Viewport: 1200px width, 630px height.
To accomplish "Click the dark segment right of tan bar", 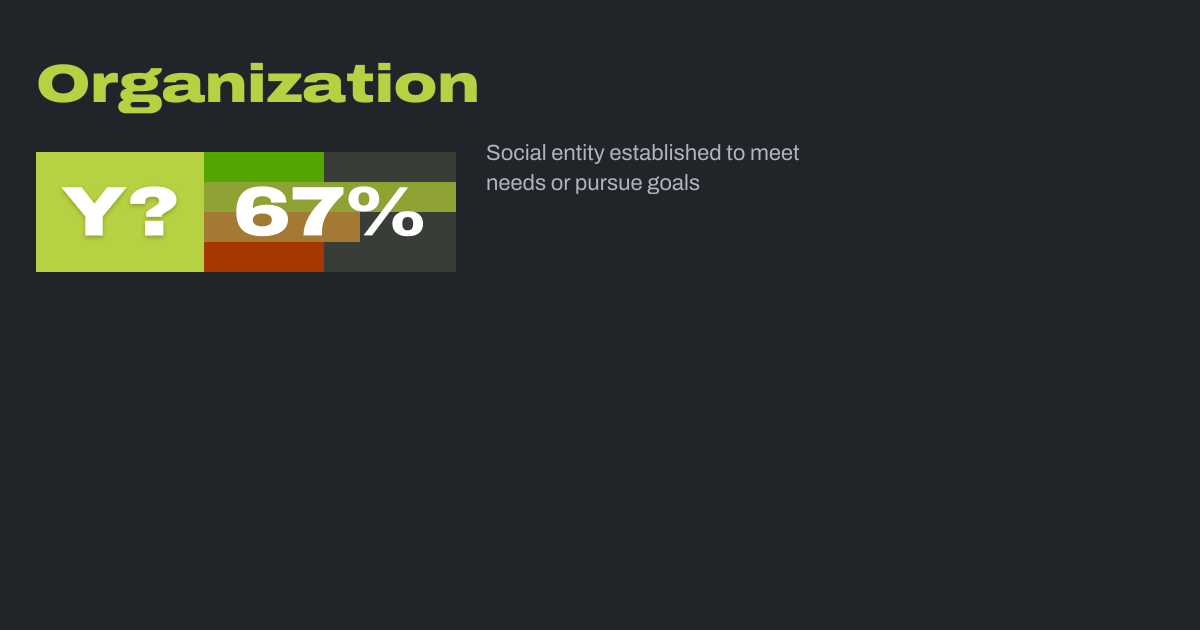I will 408,227.
